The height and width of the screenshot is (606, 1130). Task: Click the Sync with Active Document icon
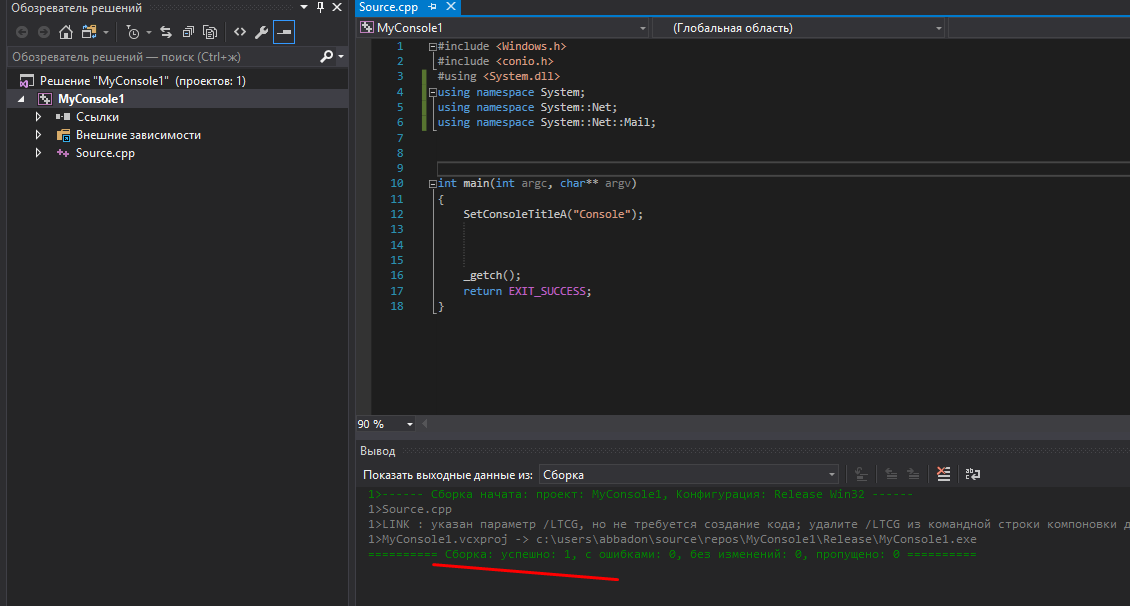[165, 32]
